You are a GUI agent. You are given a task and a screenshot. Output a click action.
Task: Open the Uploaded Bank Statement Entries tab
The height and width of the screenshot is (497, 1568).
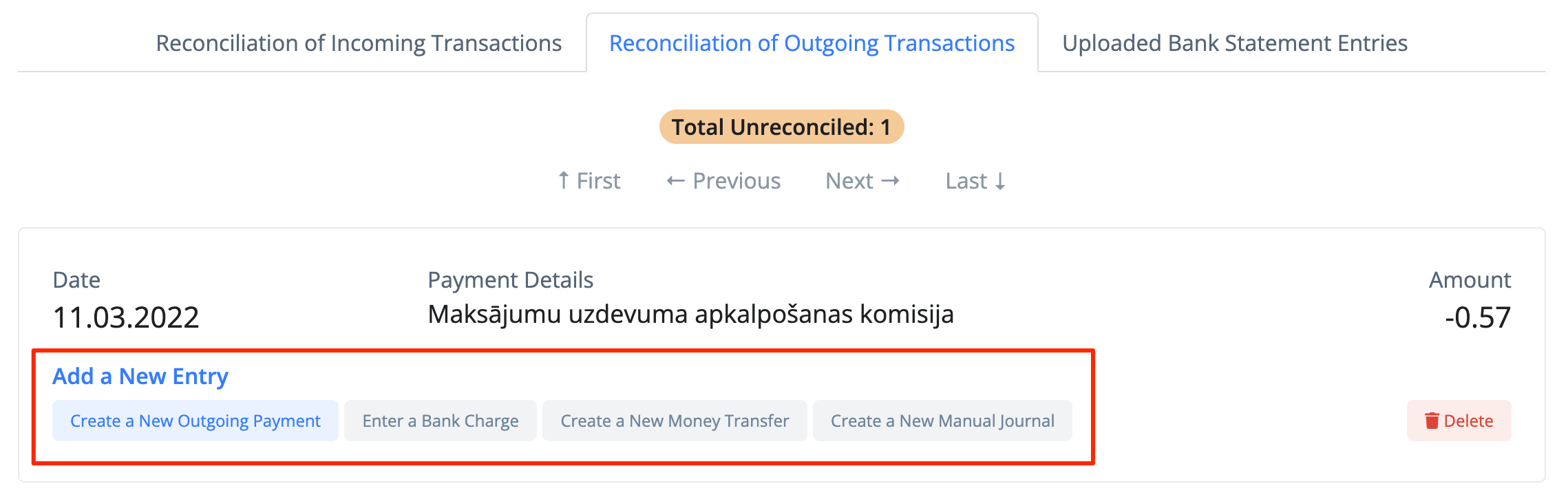pyautogui.click(x=1234, y=43)
